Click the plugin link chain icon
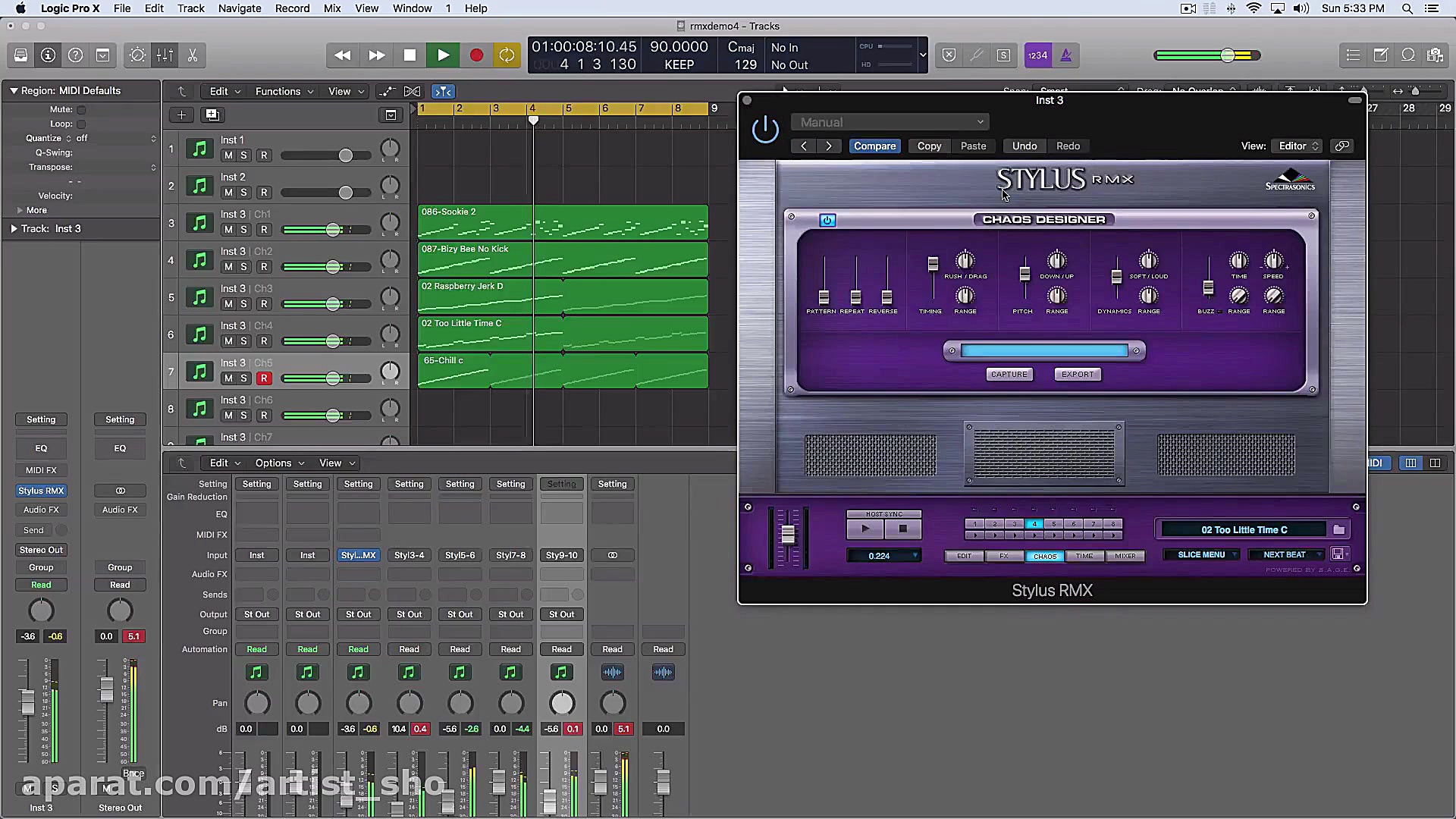The height and width of the screenshot is (819, 1456). tap(1342, 146)
